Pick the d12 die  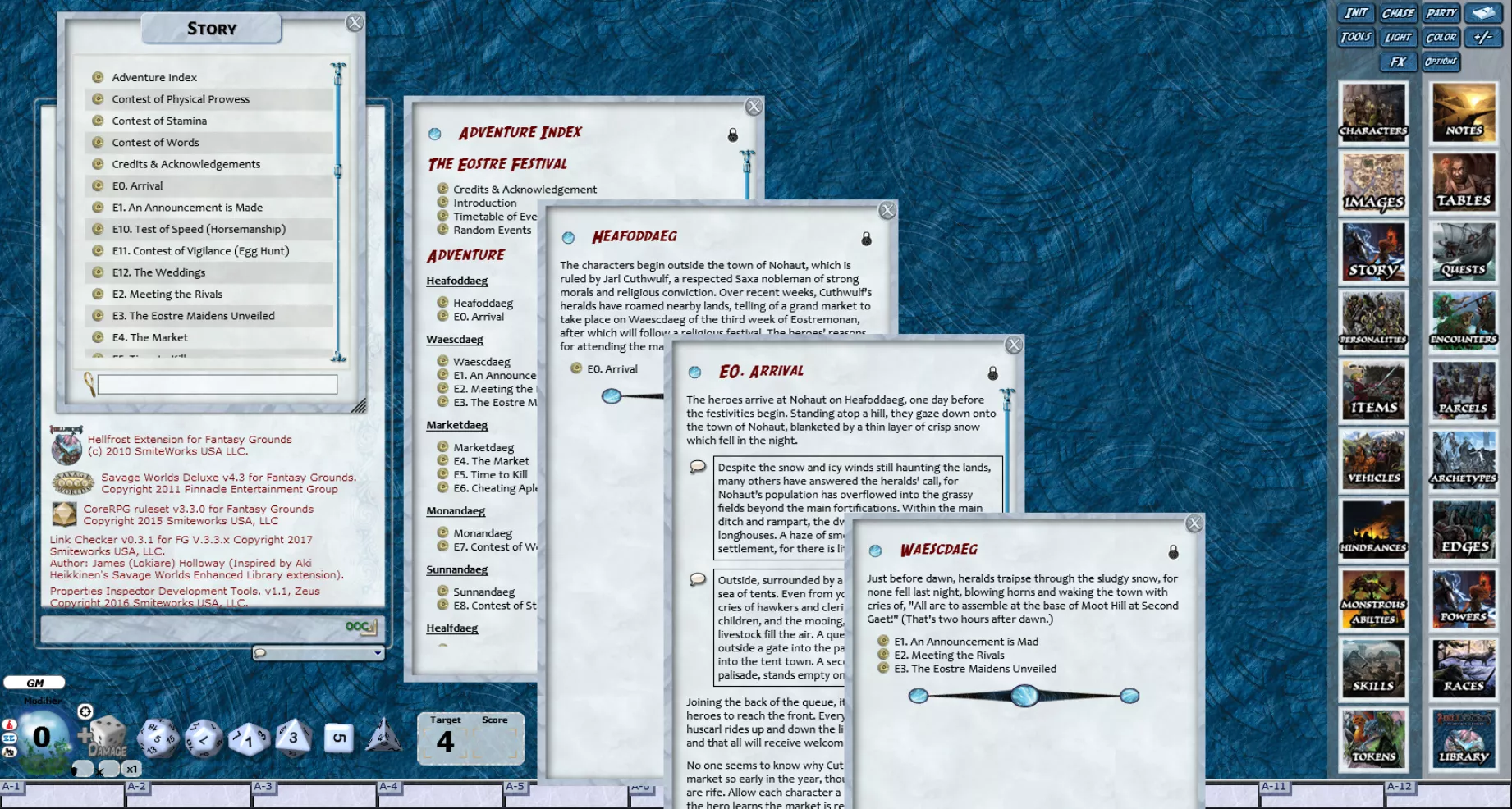[204, 738]
